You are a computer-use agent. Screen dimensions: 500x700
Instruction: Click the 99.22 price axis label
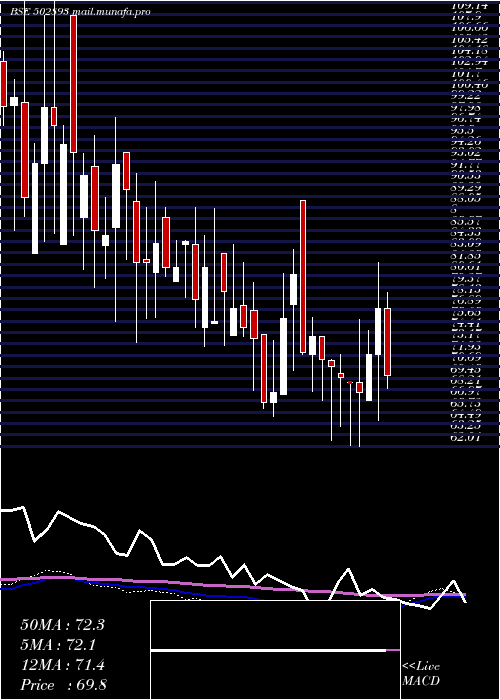point(466,96)
